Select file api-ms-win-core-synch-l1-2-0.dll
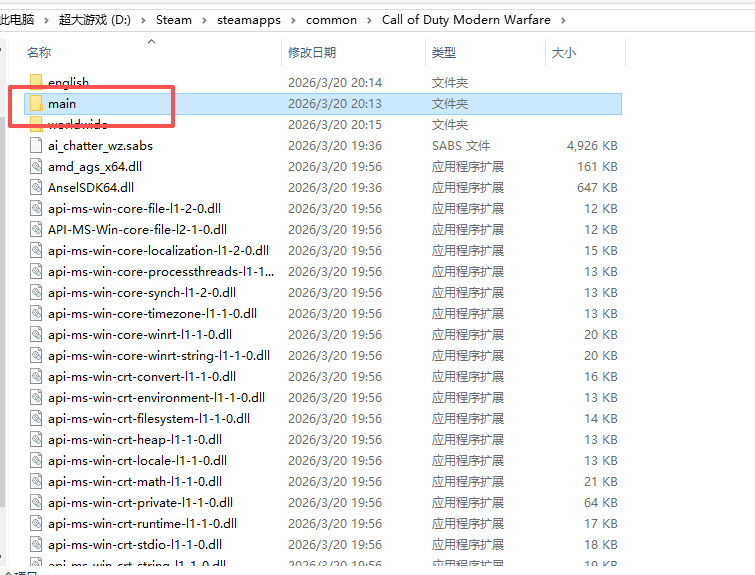Viewport: 755px width, 575px height. coord(141,292)
